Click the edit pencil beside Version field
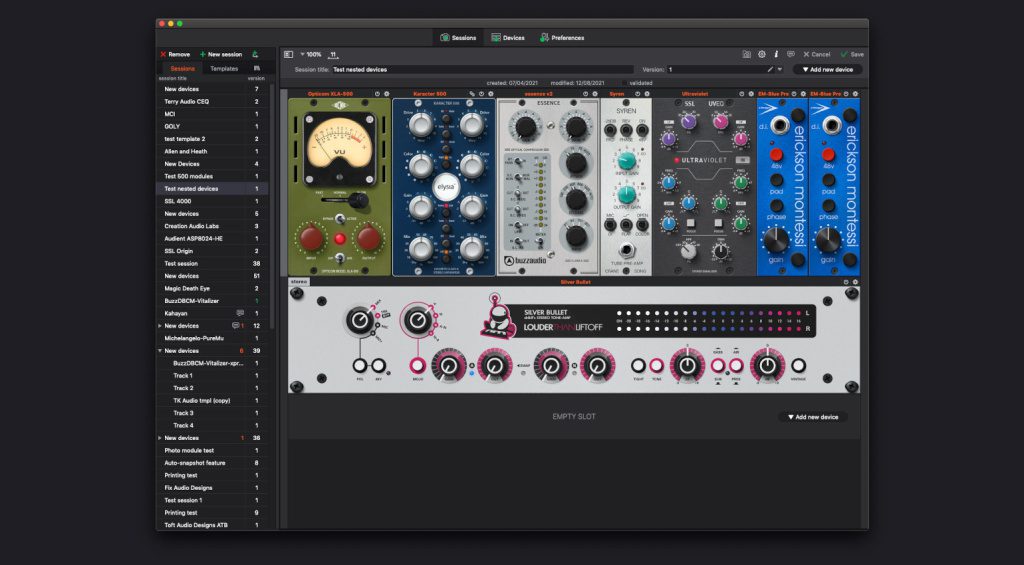This screenshot has width=1024, height=565. point(770,70)
